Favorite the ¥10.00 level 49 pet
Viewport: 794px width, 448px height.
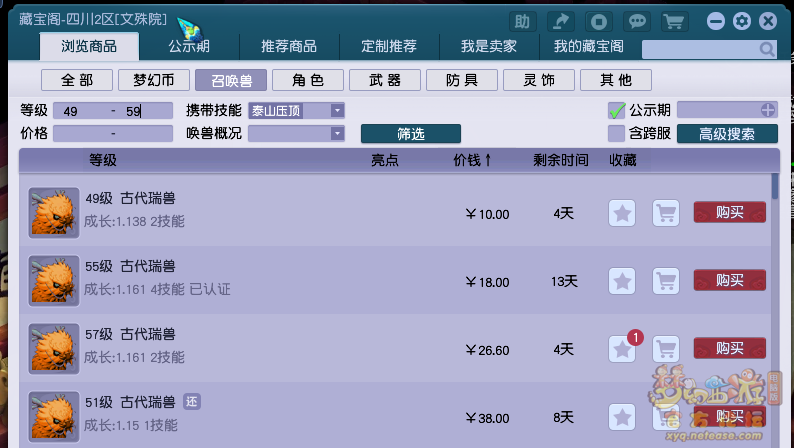[622, 213]
